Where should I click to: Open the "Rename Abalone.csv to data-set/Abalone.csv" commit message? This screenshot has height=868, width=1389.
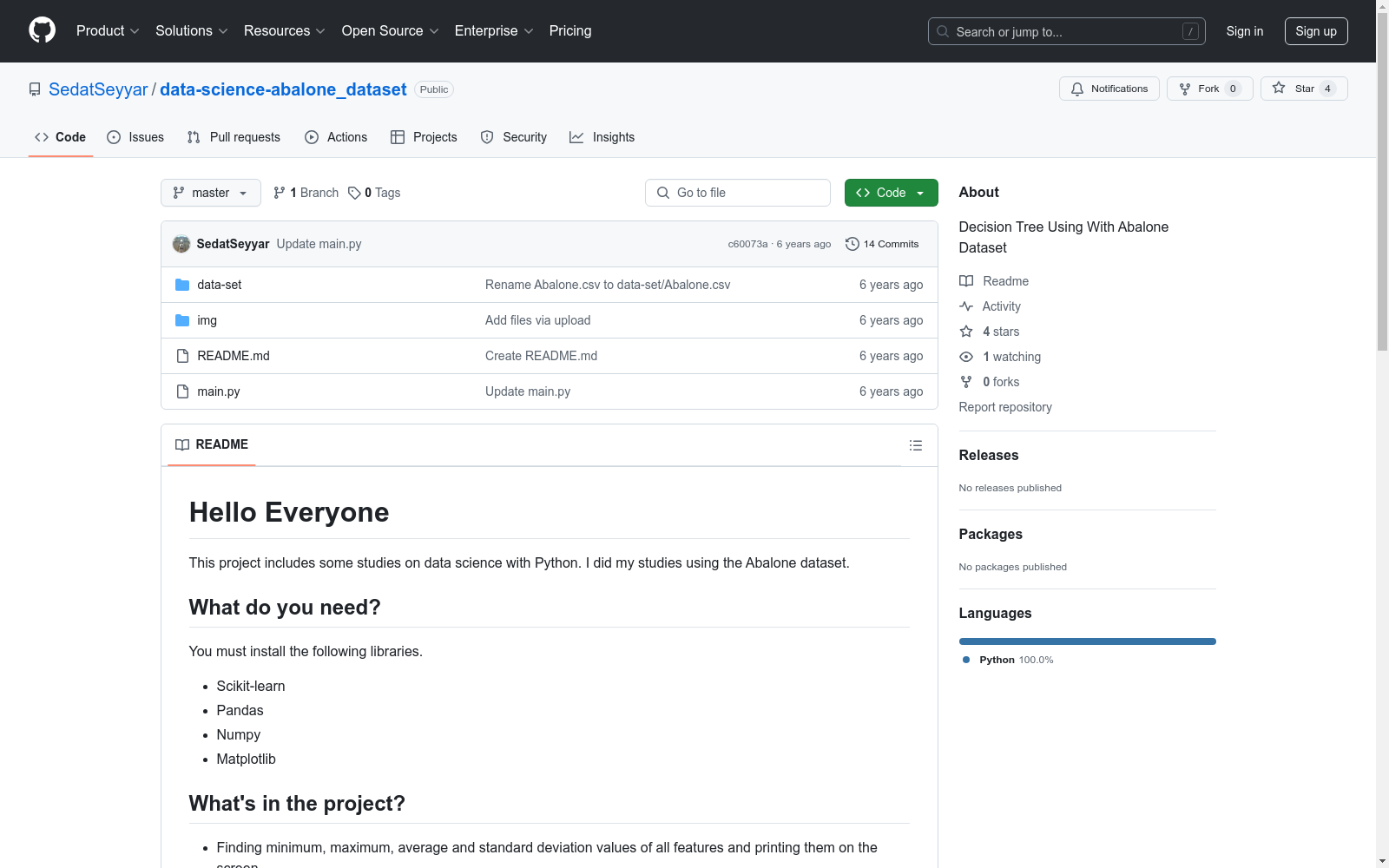point(608,285)
